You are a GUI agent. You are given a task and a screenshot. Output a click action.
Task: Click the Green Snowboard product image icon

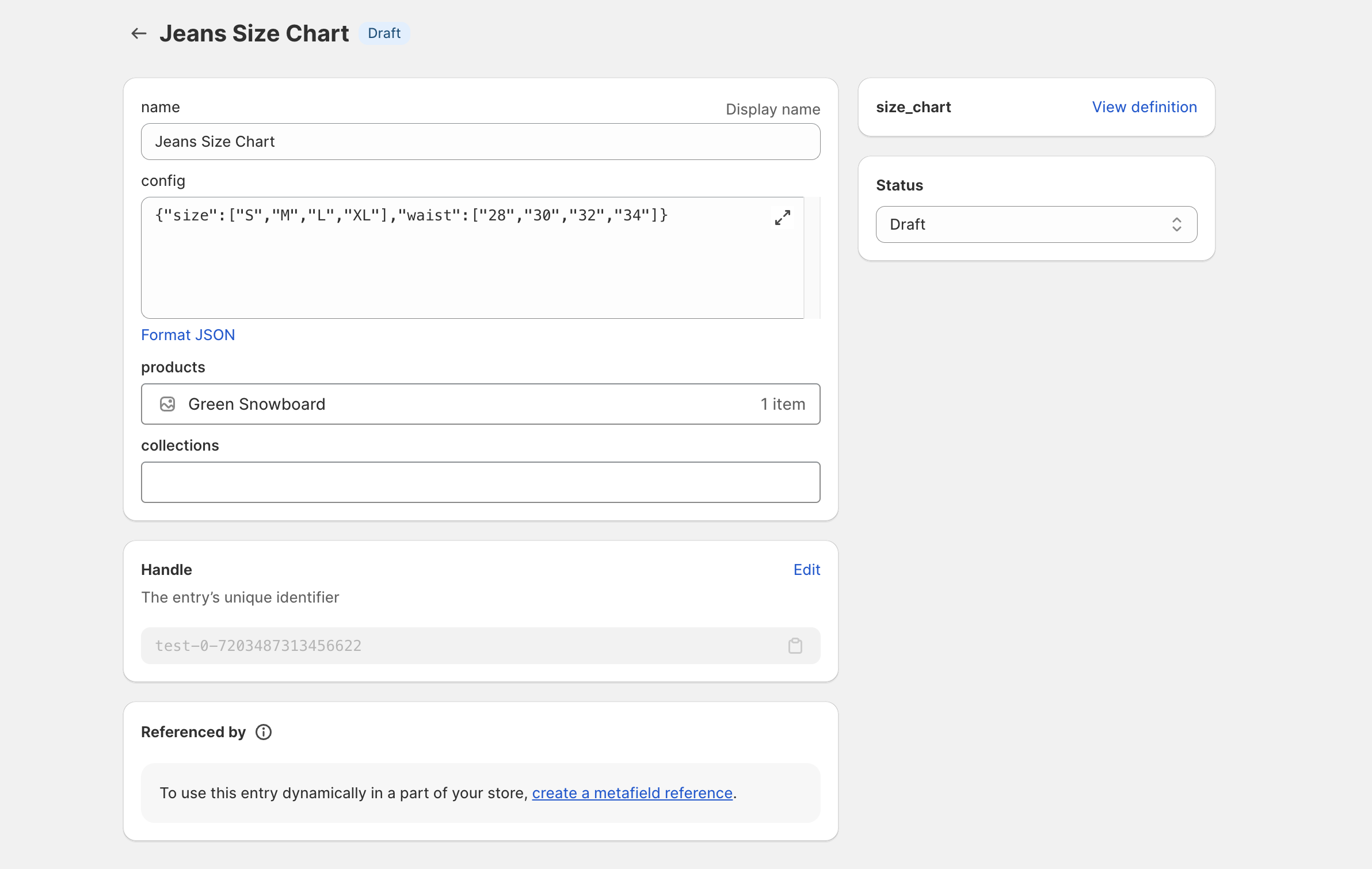click(167, 404)
